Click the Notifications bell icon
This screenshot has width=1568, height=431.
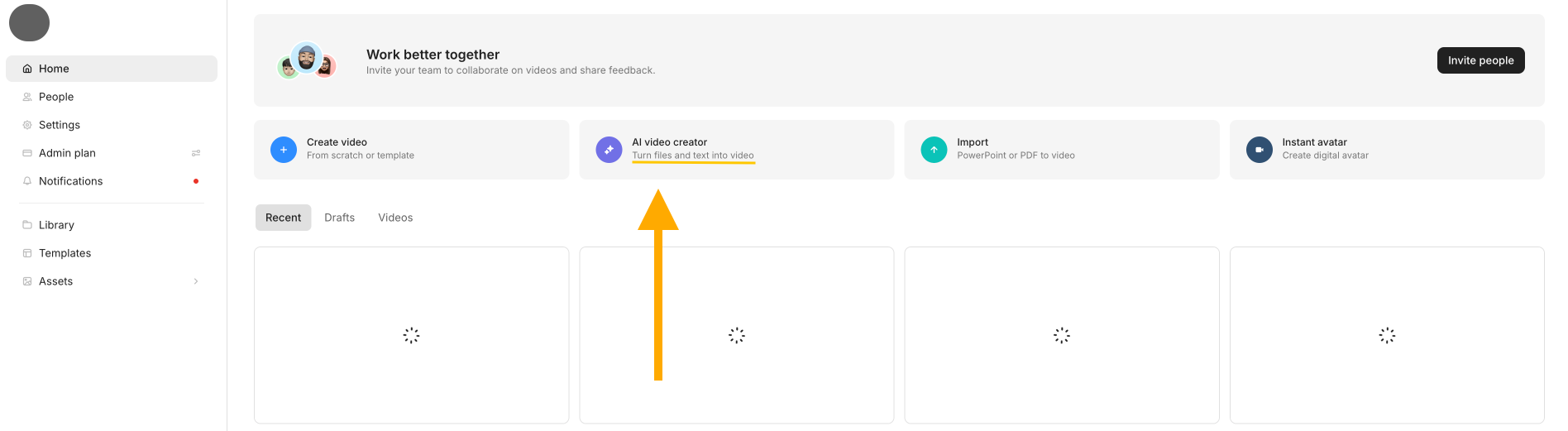coord(27,181)
